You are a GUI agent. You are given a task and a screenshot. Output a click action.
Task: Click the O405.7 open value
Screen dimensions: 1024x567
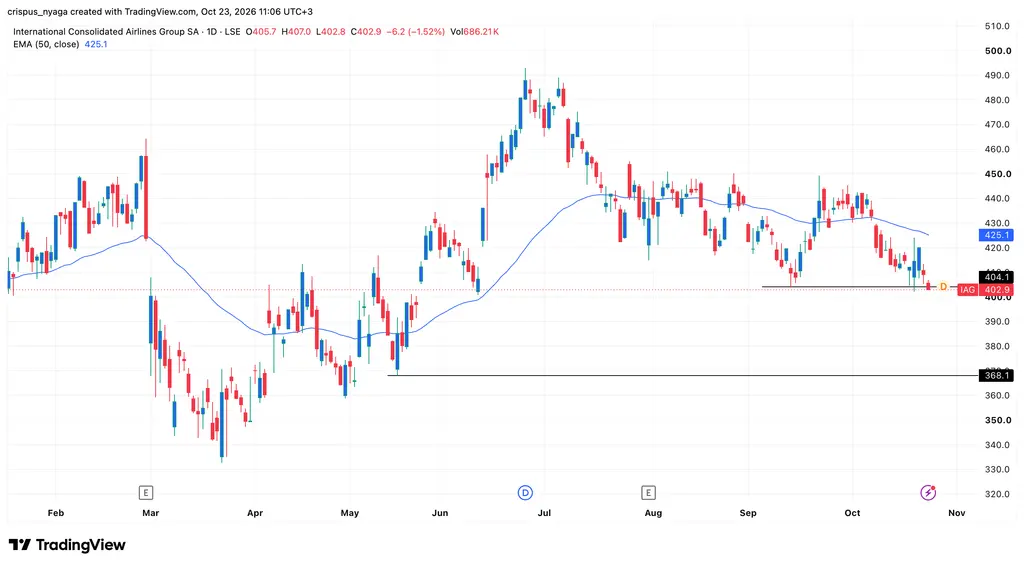pyautogui.click(x=261, y=31)
